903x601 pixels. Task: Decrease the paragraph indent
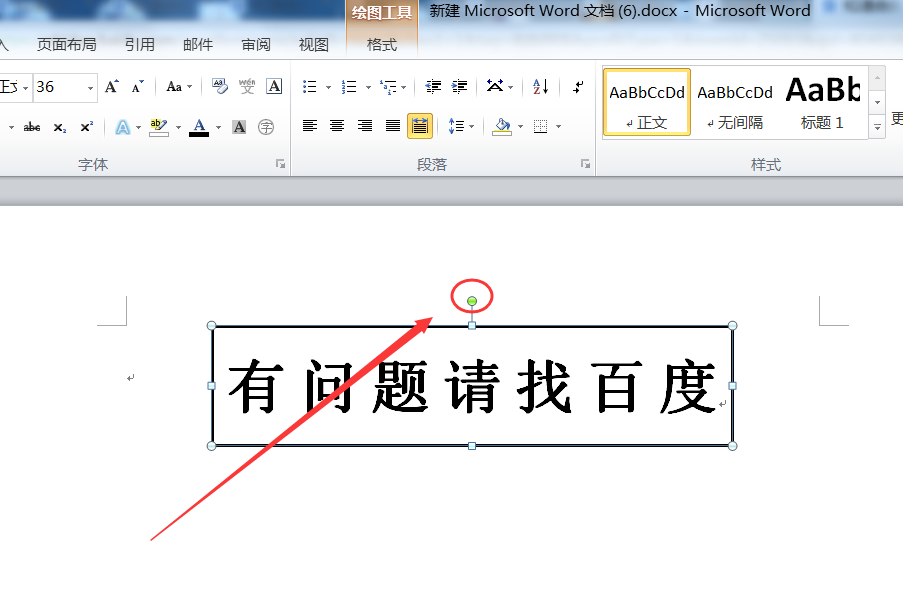click(x=433, y=87)
